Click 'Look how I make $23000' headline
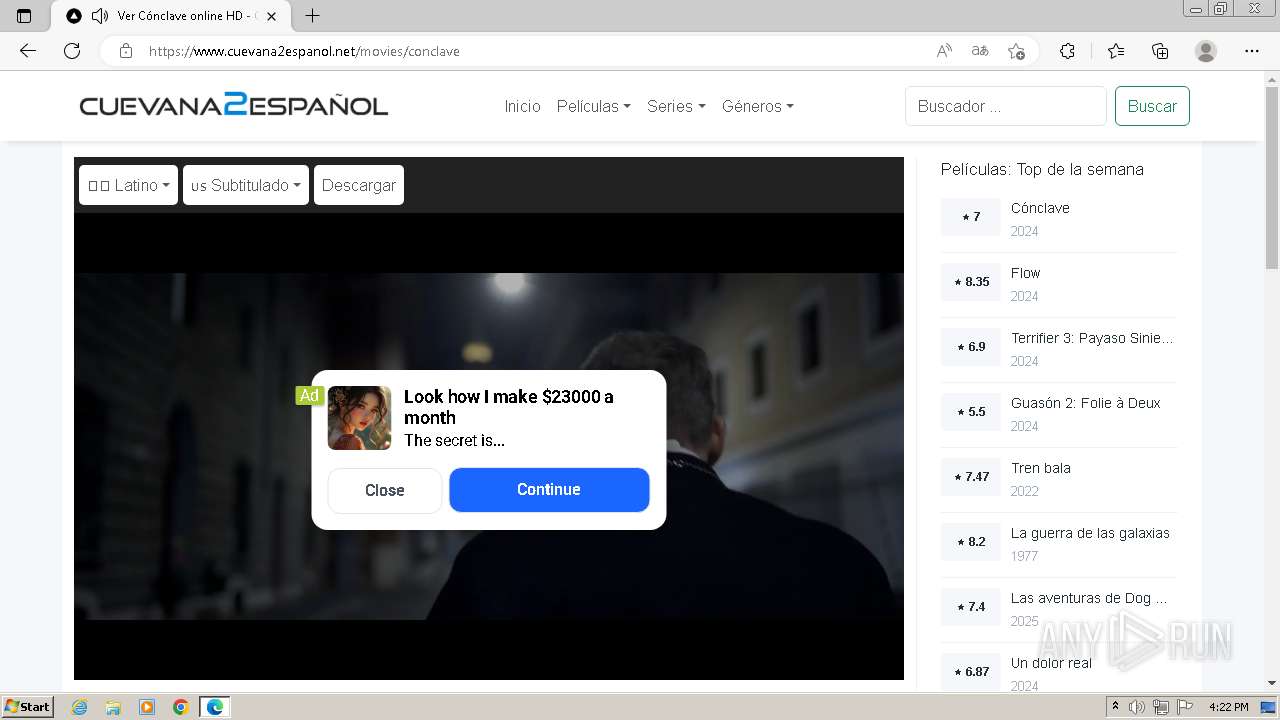The height and width of the screenshot is (720, 1280). pos(509,407)
